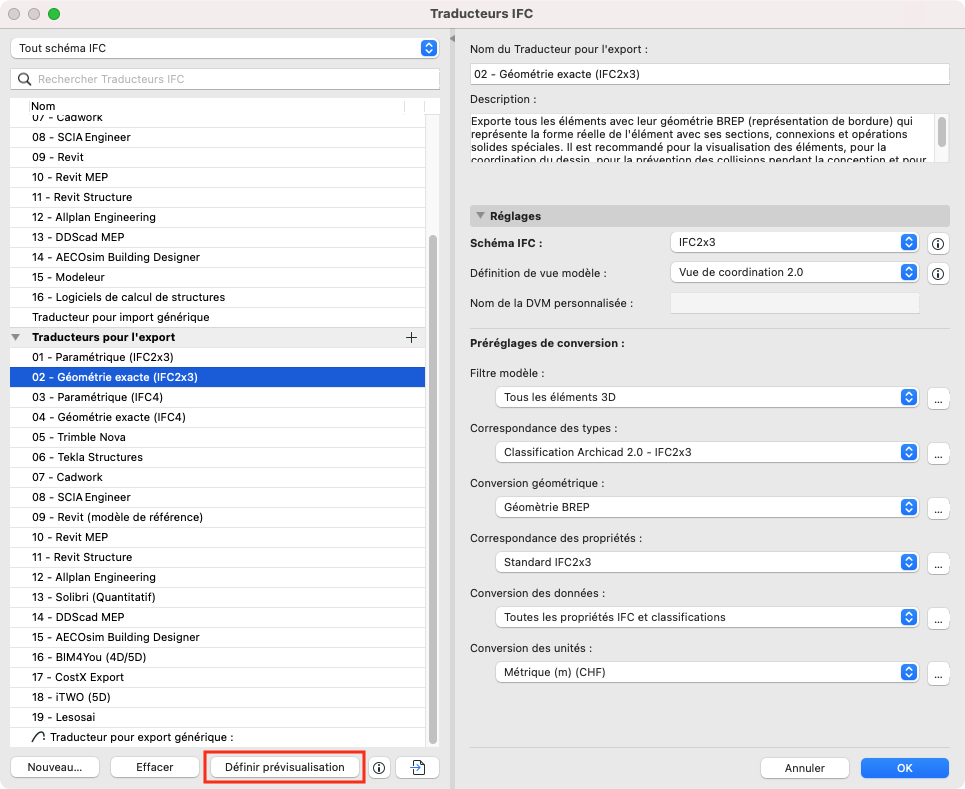Viewport: 965px width, 789px height.
Task: Click Effacer button
Action: click(x=154, y=767)
